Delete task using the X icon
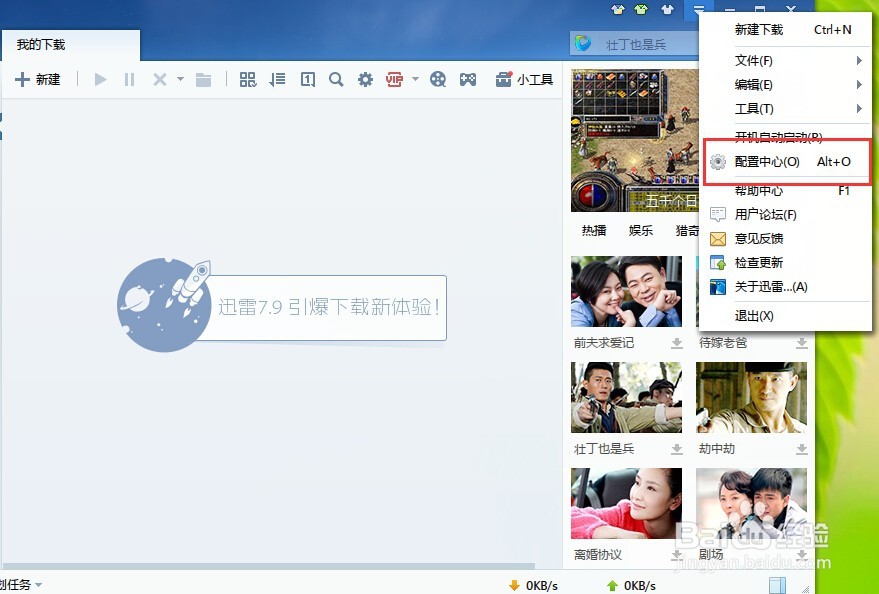 (160, 80)
